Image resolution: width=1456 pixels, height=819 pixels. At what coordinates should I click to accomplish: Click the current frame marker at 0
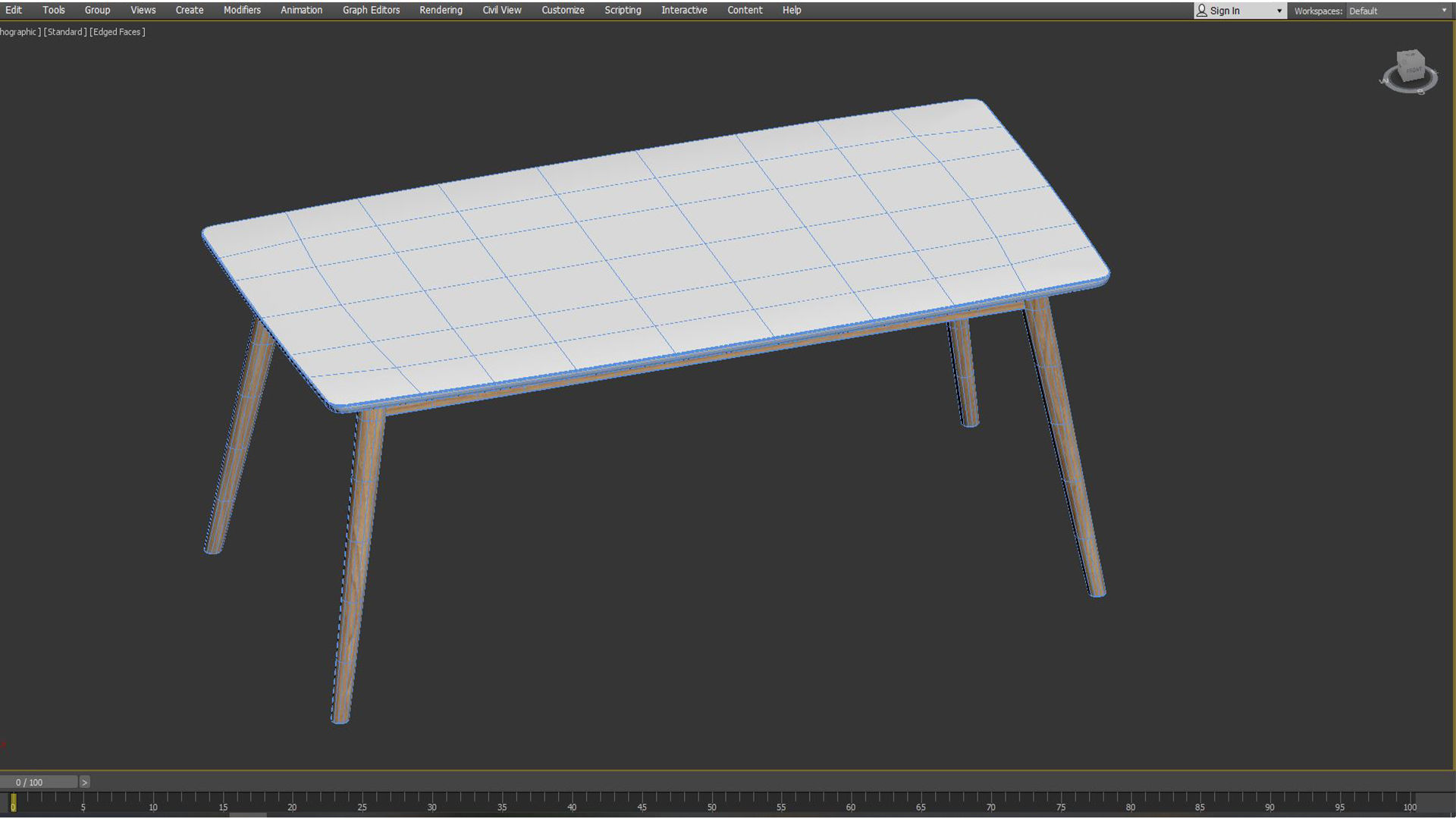pos(13,803)
